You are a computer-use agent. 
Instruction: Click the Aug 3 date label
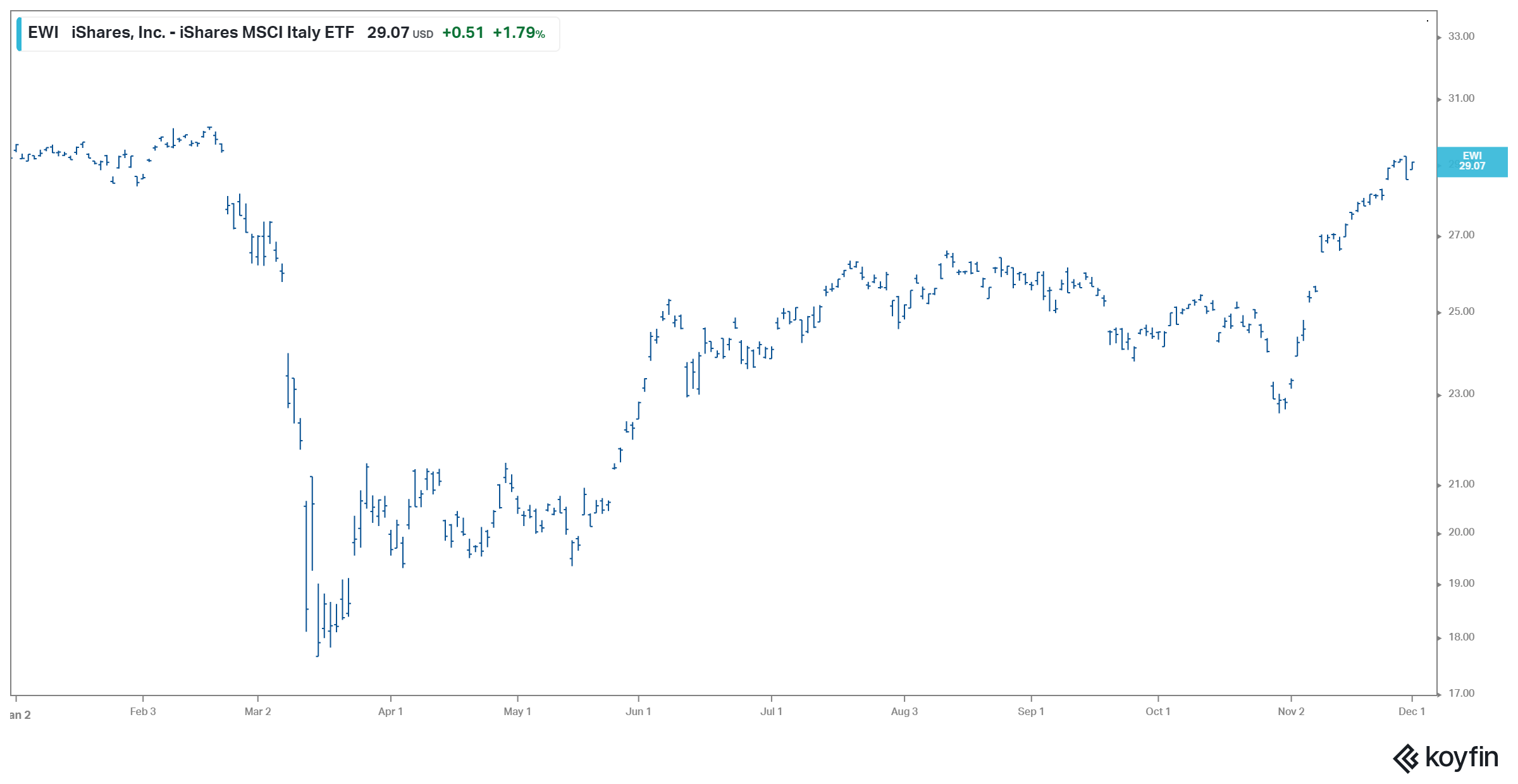[x=904, y=712]
